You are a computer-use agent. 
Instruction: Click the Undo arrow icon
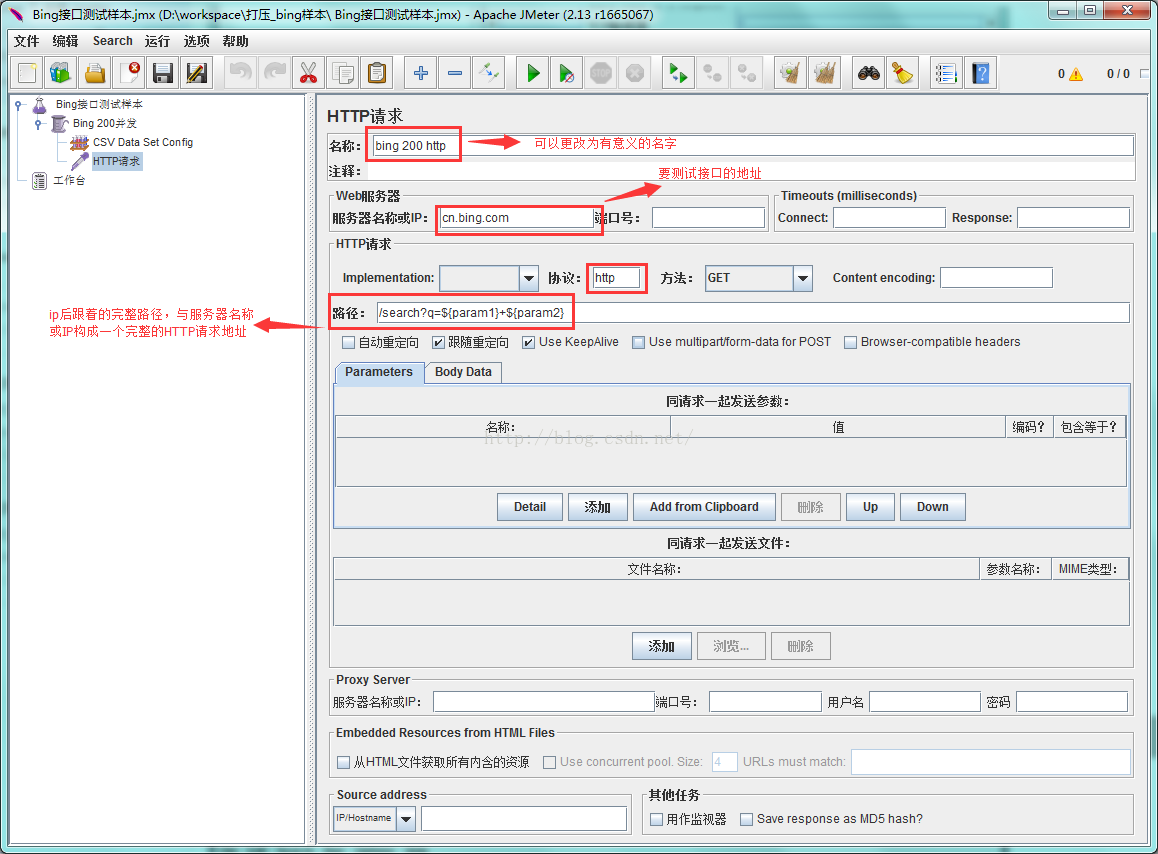pyautogui.click(x=240, y=73)
